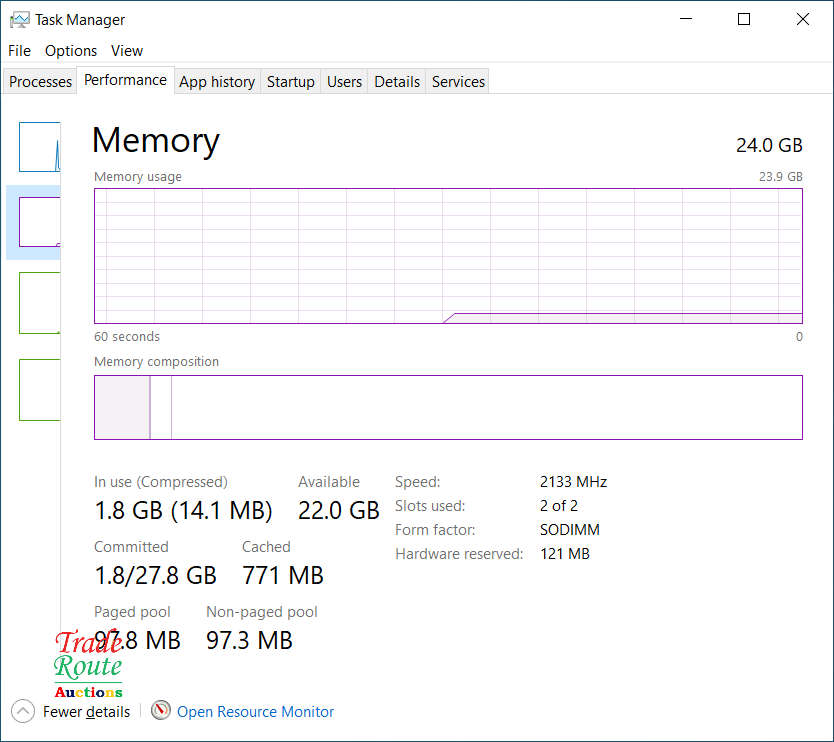
Task: Open the Options menu
Action: [71, 51]
